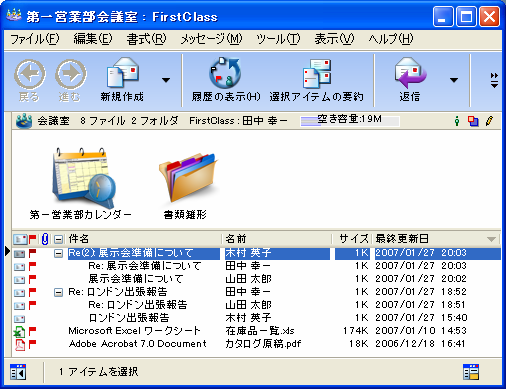Collapse the Re: ロンドン出張報告 thread
506x389 pixels.
point(58,293)
